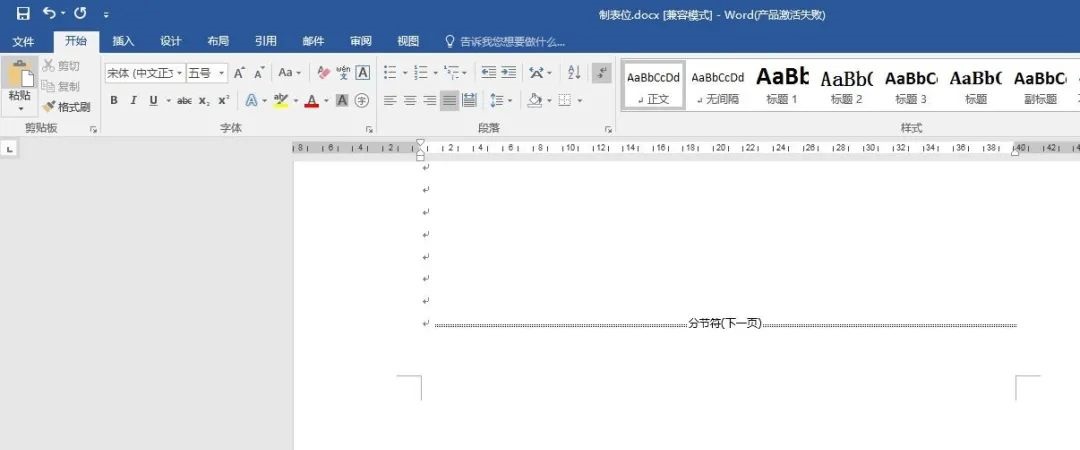Apply bullet list

tap(391, 72)
